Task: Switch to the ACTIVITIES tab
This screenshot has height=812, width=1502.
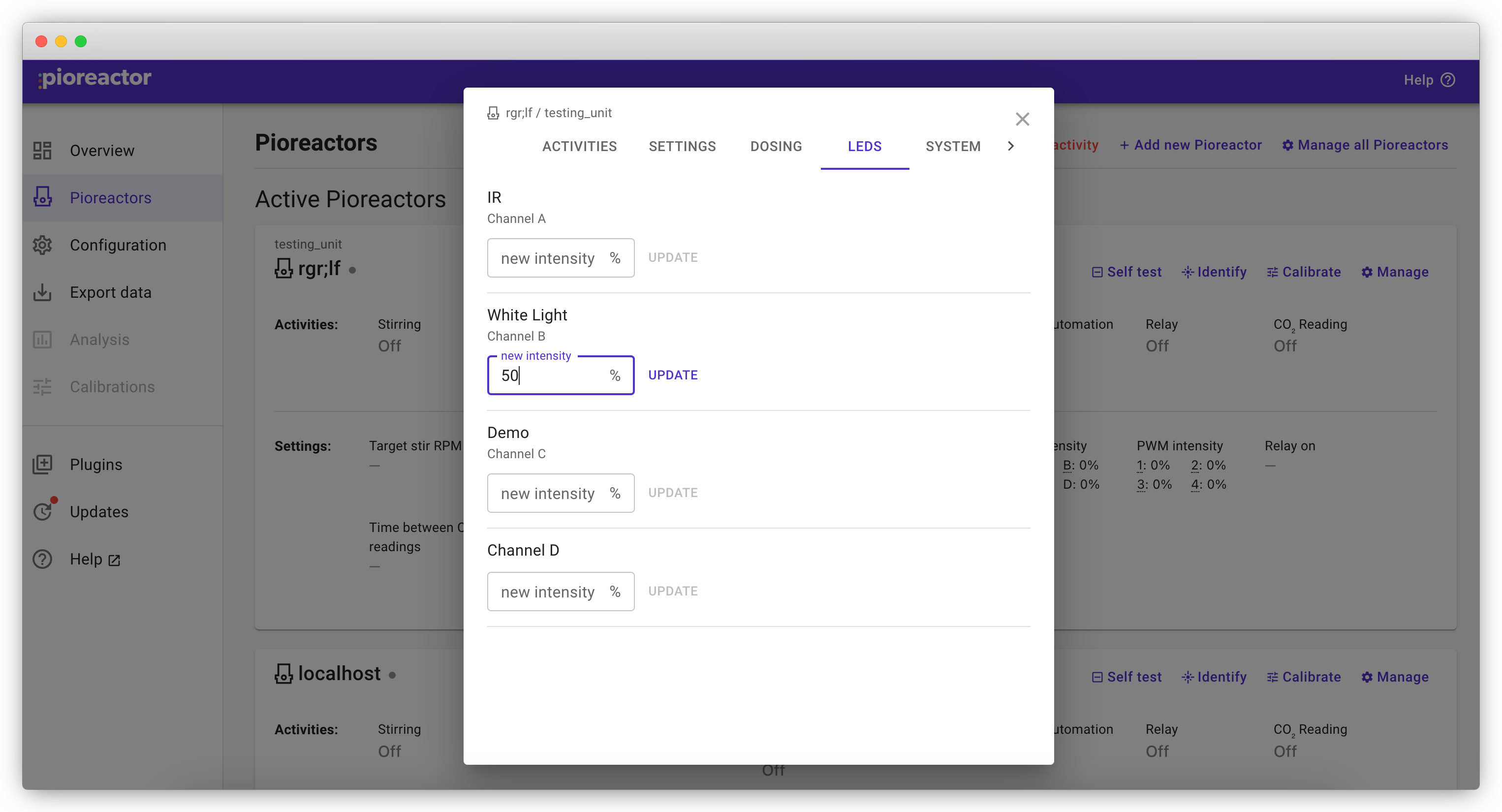Action: pos(579,146)
